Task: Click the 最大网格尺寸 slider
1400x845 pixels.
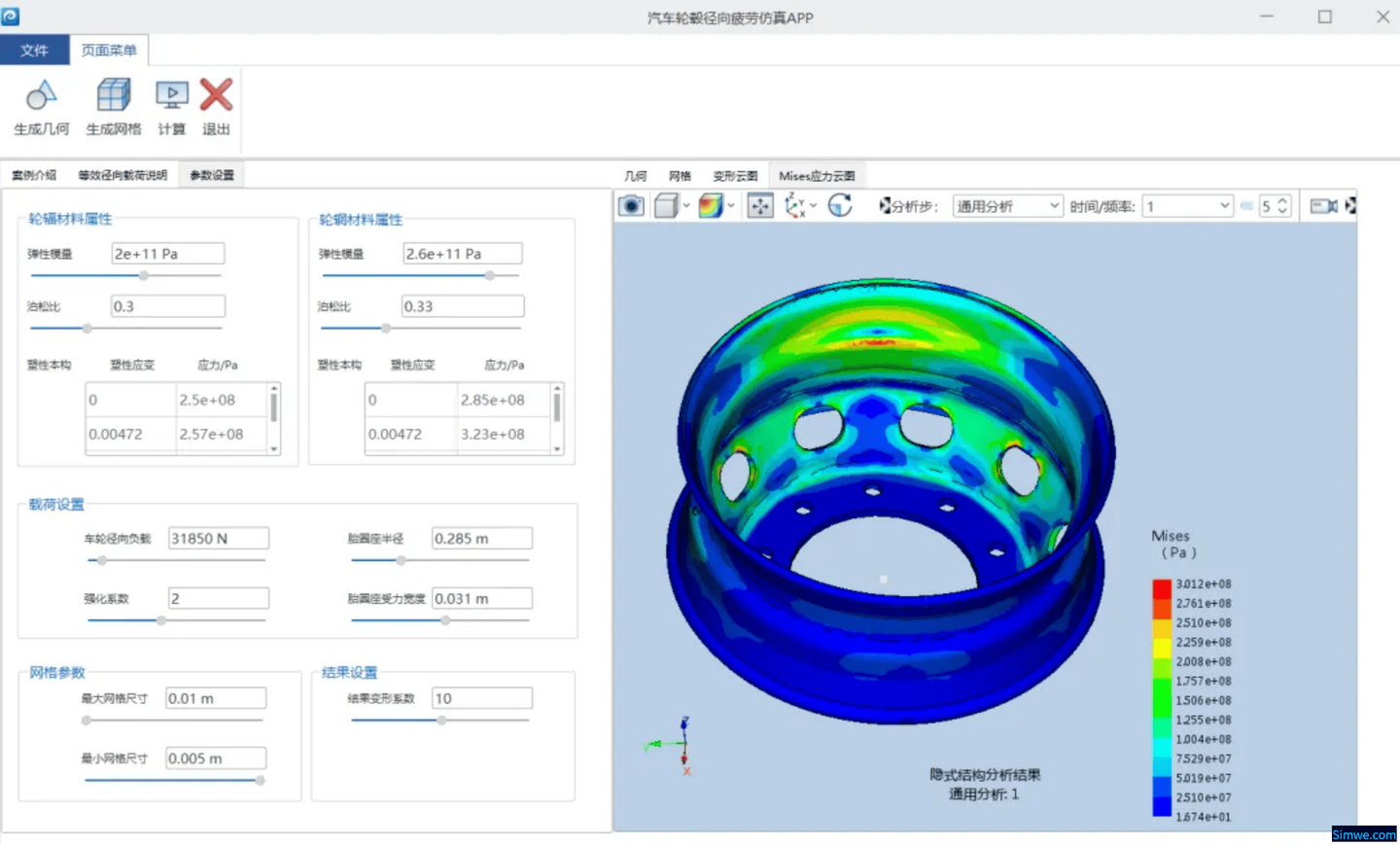Action: click(173, 721)
